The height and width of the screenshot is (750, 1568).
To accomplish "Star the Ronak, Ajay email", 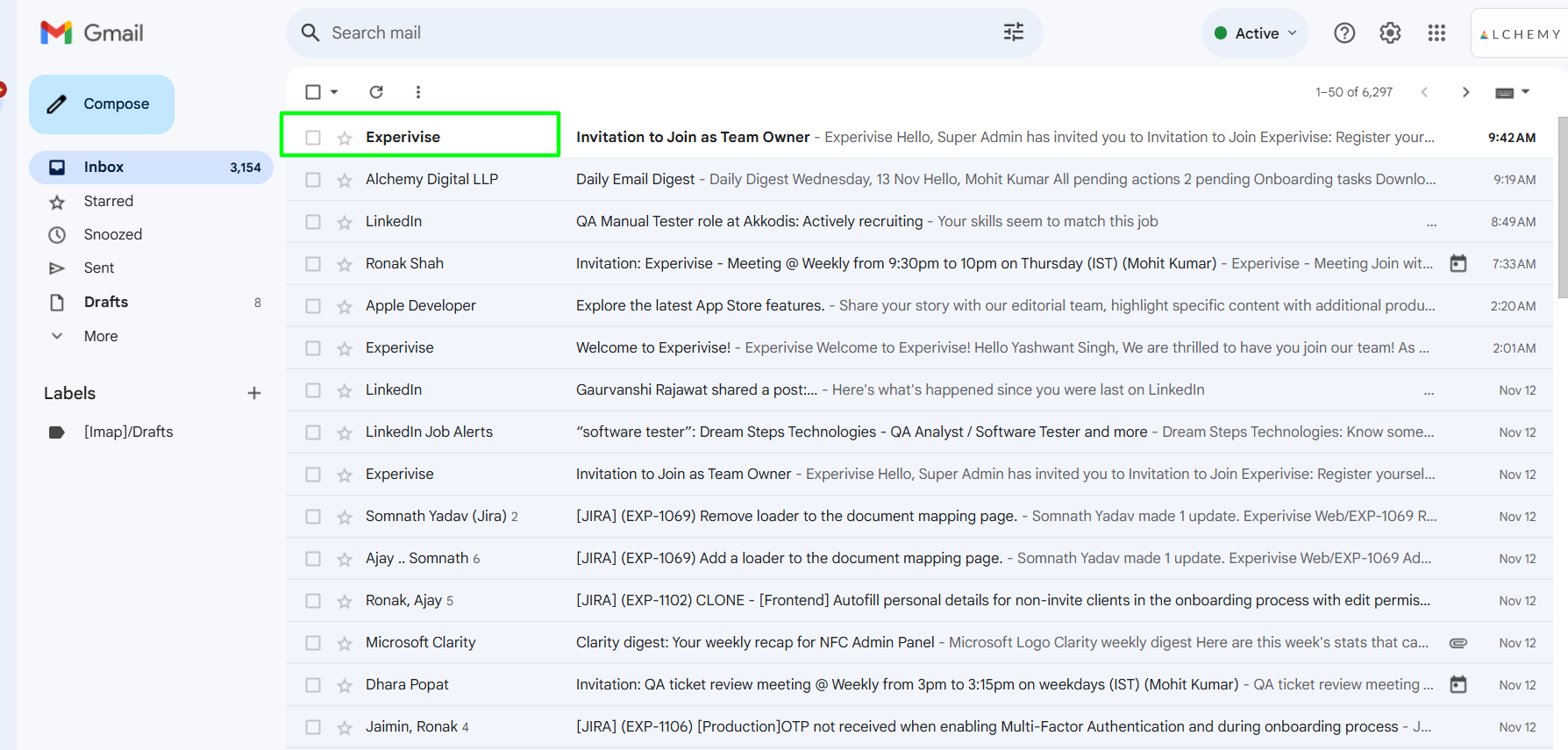I will click(345, 601).
